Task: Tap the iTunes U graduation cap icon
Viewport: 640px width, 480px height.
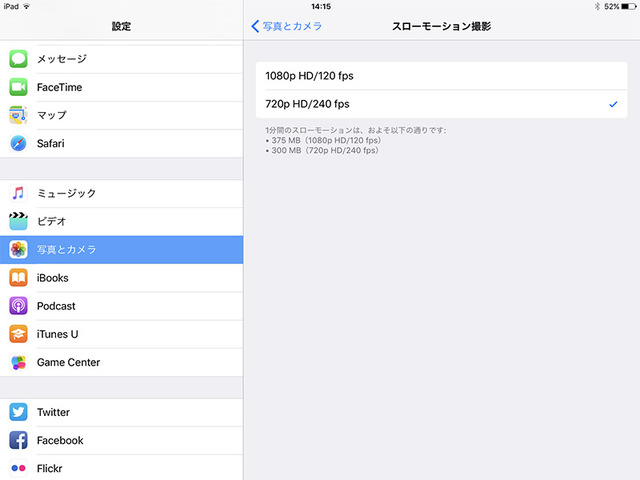Action: (x=18, y=334)
